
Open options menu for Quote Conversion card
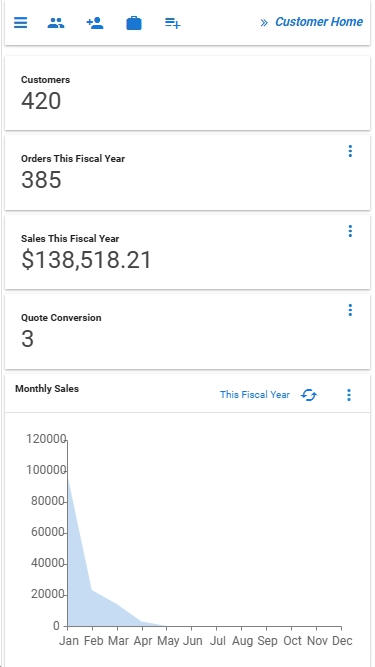point(350,310)
